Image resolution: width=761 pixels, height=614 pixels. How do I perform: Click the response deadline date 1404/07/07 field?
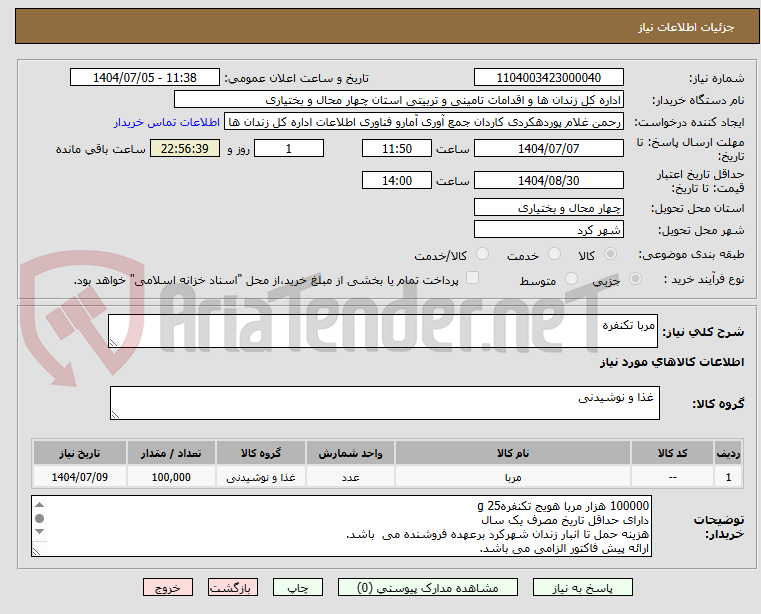click(548, 149)
